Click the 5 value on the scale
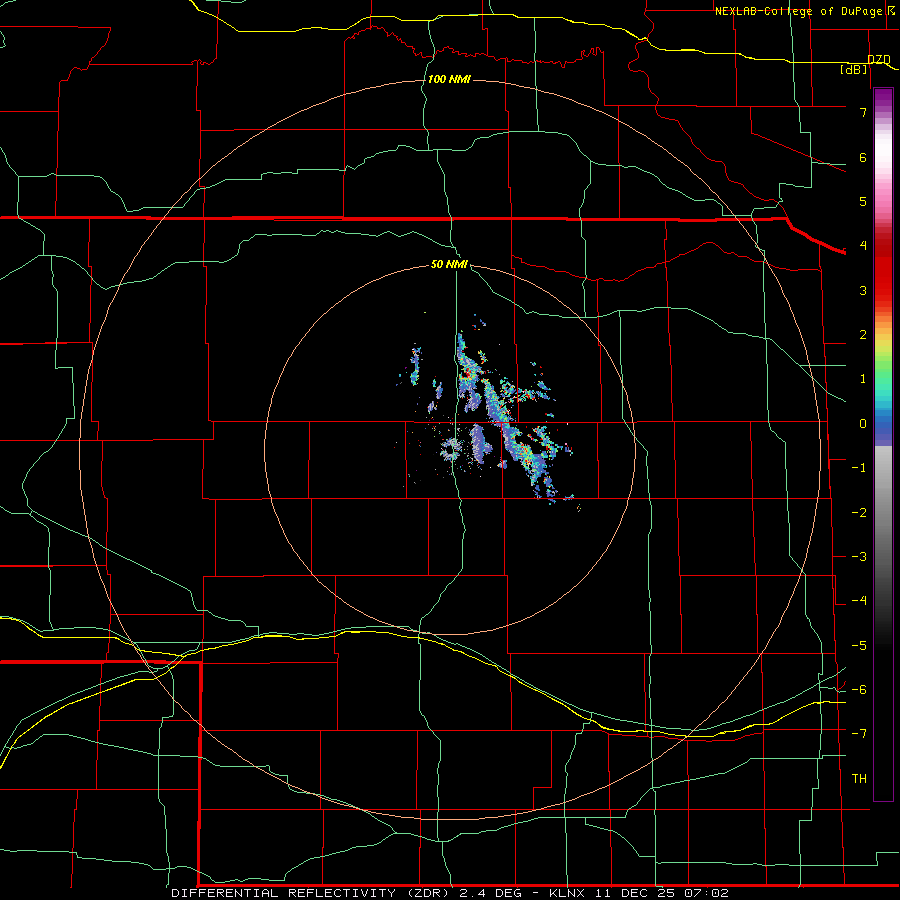Screen dimensions: 900x900 coord(863,201)
